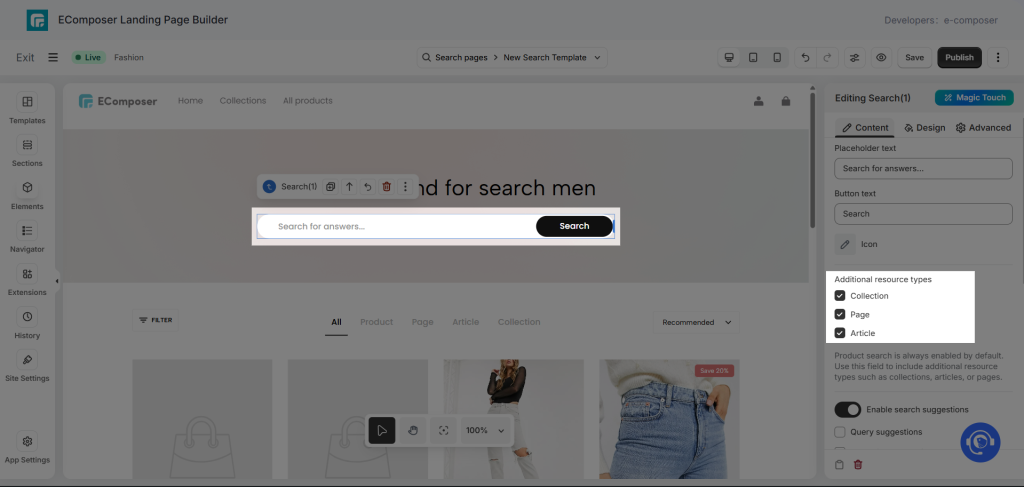The image size is (1024, 487).
Task: Select the hand pan tool
Action: click(413, 430)
